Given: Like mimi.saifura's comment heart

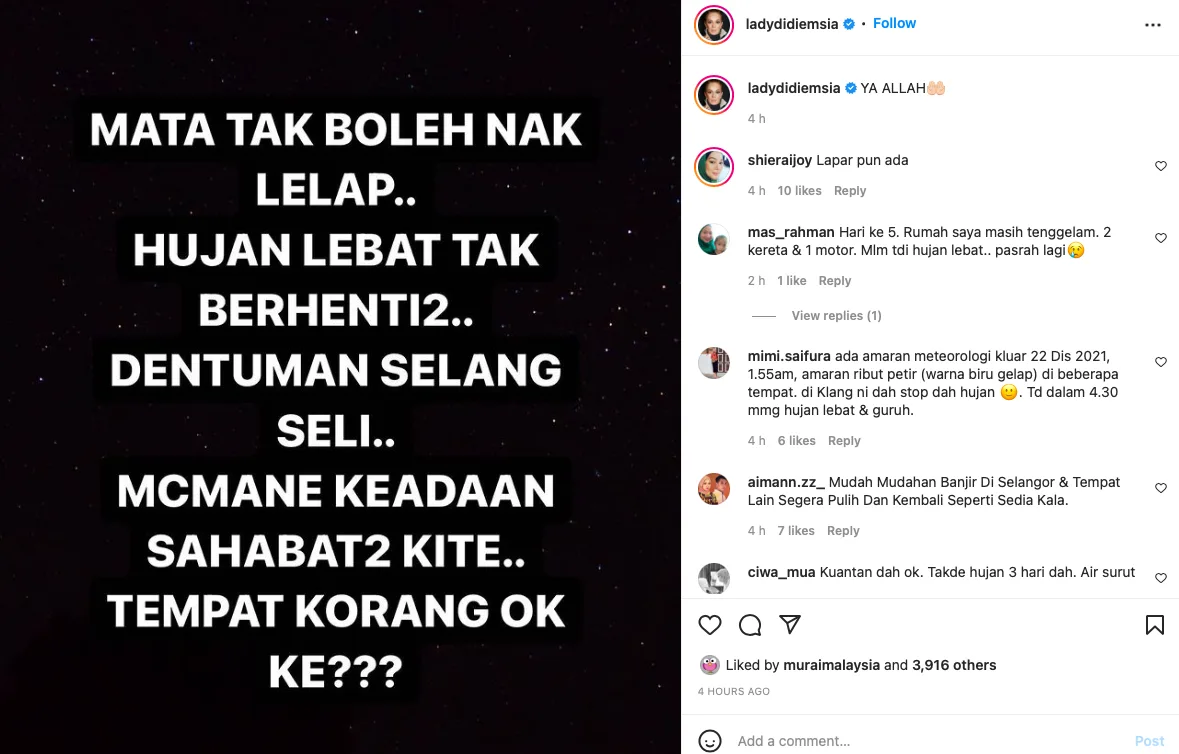Looking at the screenshot, I should (x=1161, y=362).
